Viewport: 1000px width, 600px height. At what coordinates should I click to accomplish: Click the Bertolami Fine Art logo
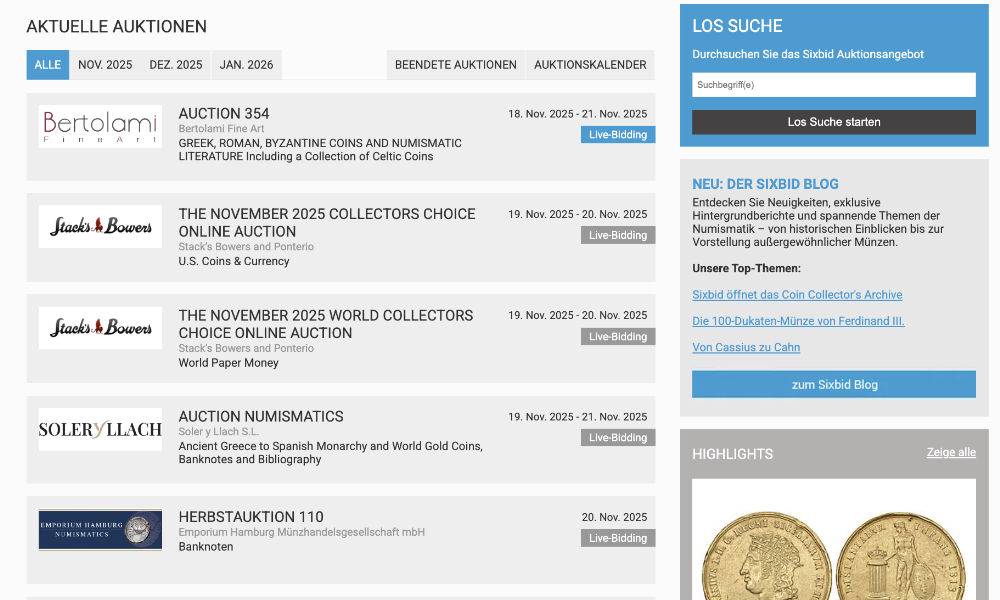tap(100, 127)
